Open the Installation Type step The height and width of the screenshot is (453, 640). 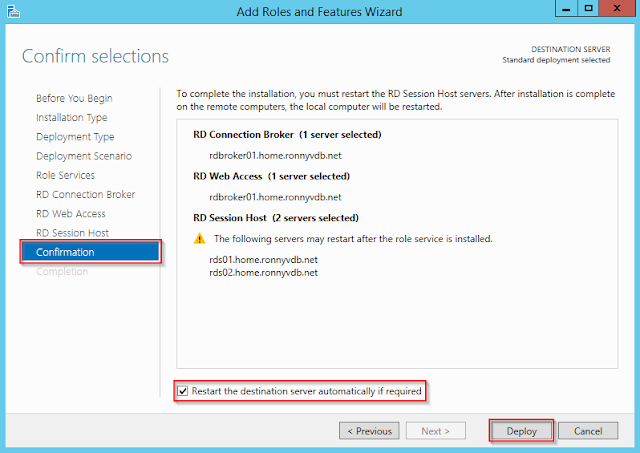72,117
